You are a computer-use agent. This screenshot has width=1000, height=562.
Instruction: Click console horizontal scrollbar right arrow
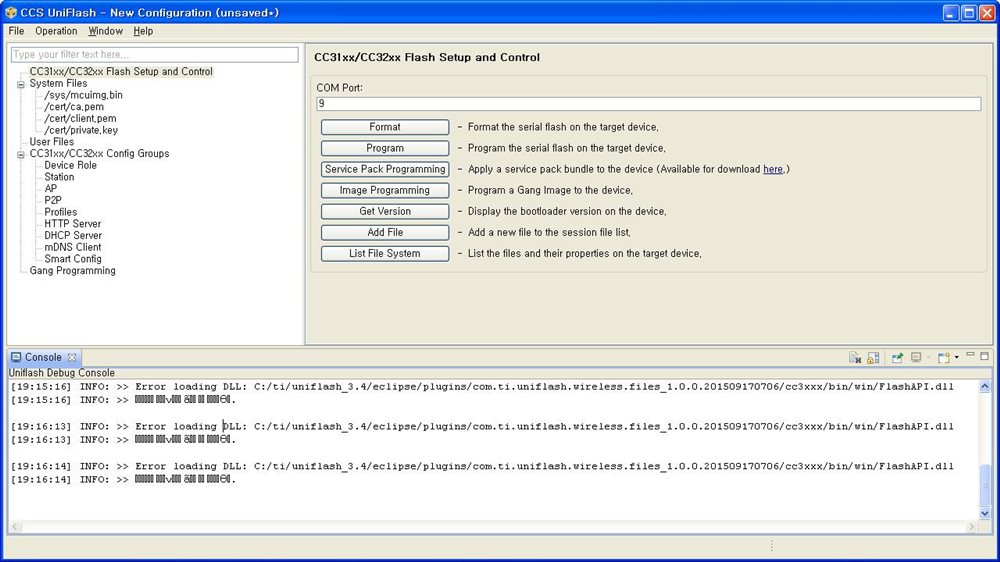point(971,527)
